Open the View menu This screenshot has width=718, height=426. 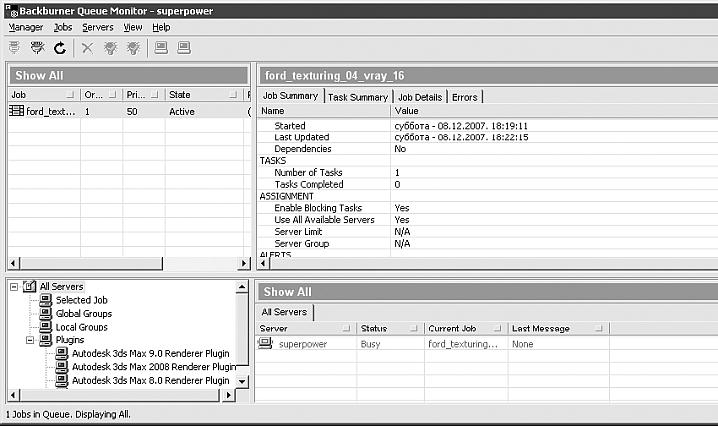click(133, 27)
